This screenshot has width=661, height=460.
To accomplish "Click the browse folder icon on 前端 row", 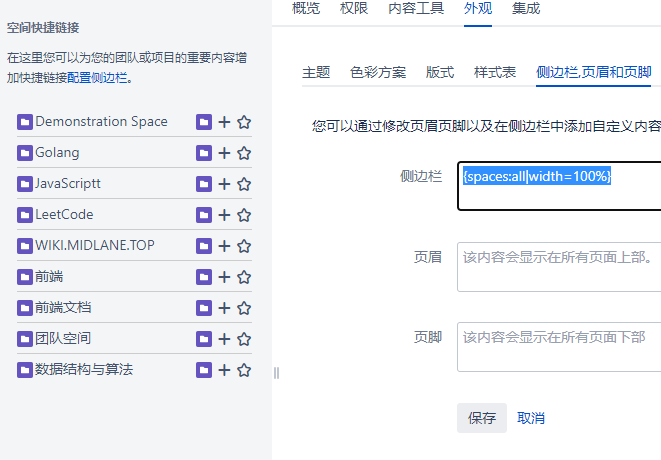I will 204,277.
